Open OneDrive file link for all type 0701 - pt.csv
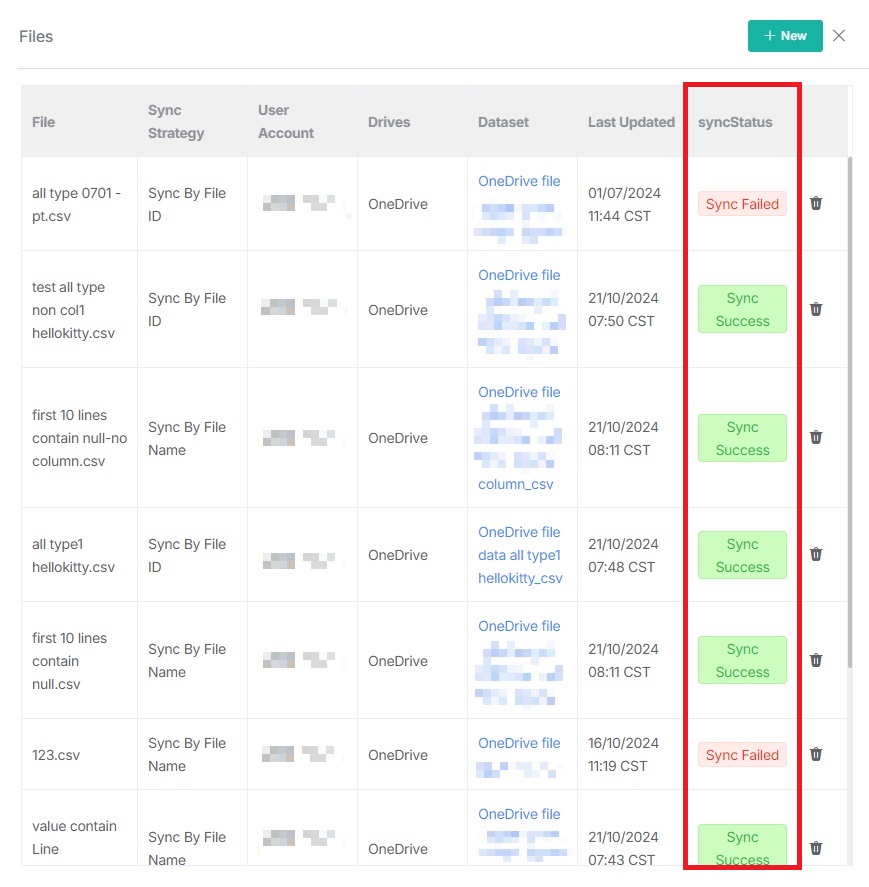The height and width of the screenshot is (887, 869). pos(519,181)
